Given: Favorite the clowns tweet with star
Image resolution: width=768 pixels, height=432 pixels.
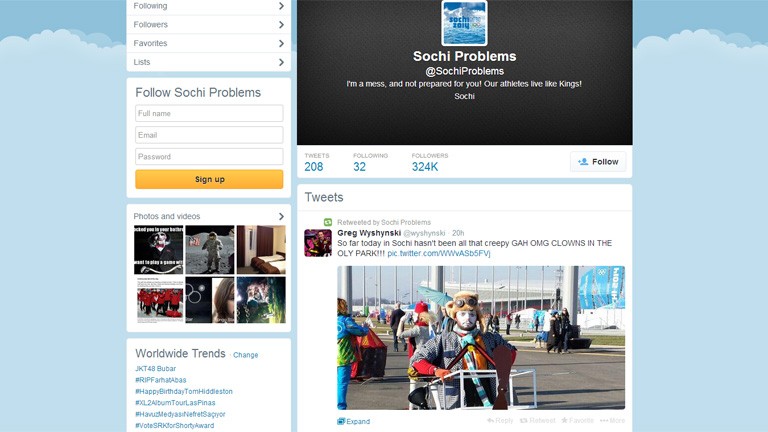Looking at the screenshot, I should point(577,421).
